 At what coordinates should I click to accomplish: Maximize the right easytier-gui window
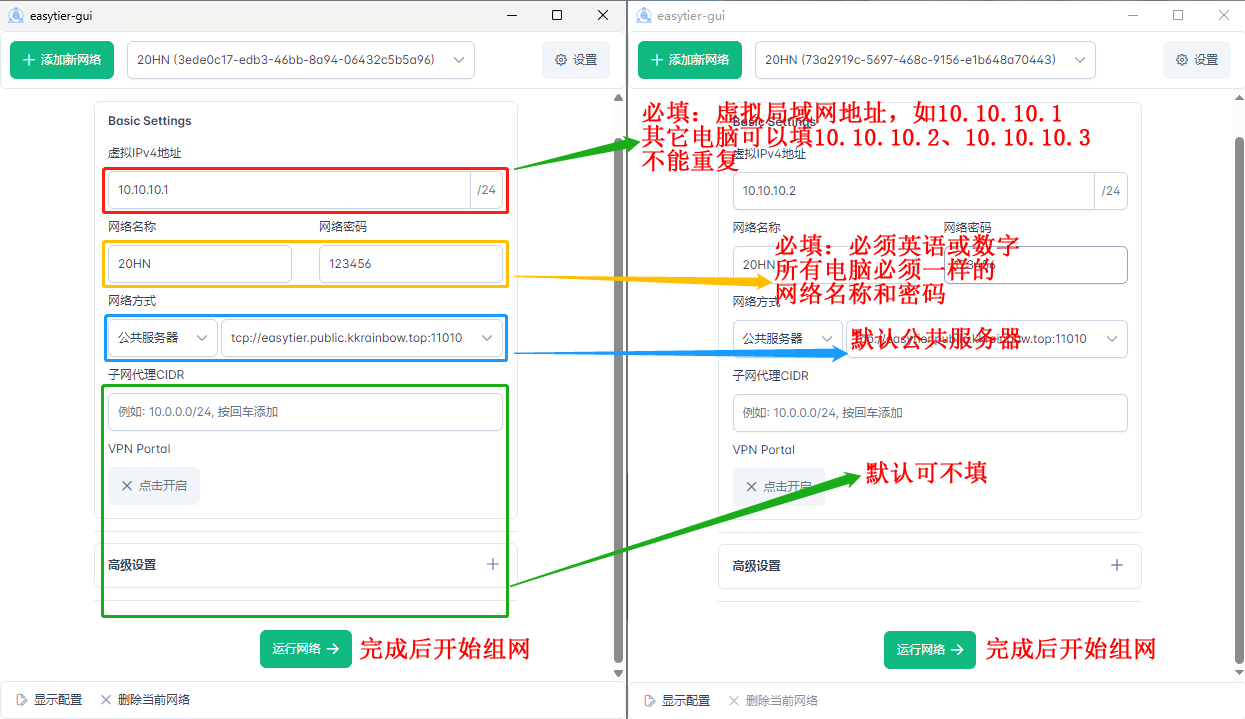coord(1178,15)
